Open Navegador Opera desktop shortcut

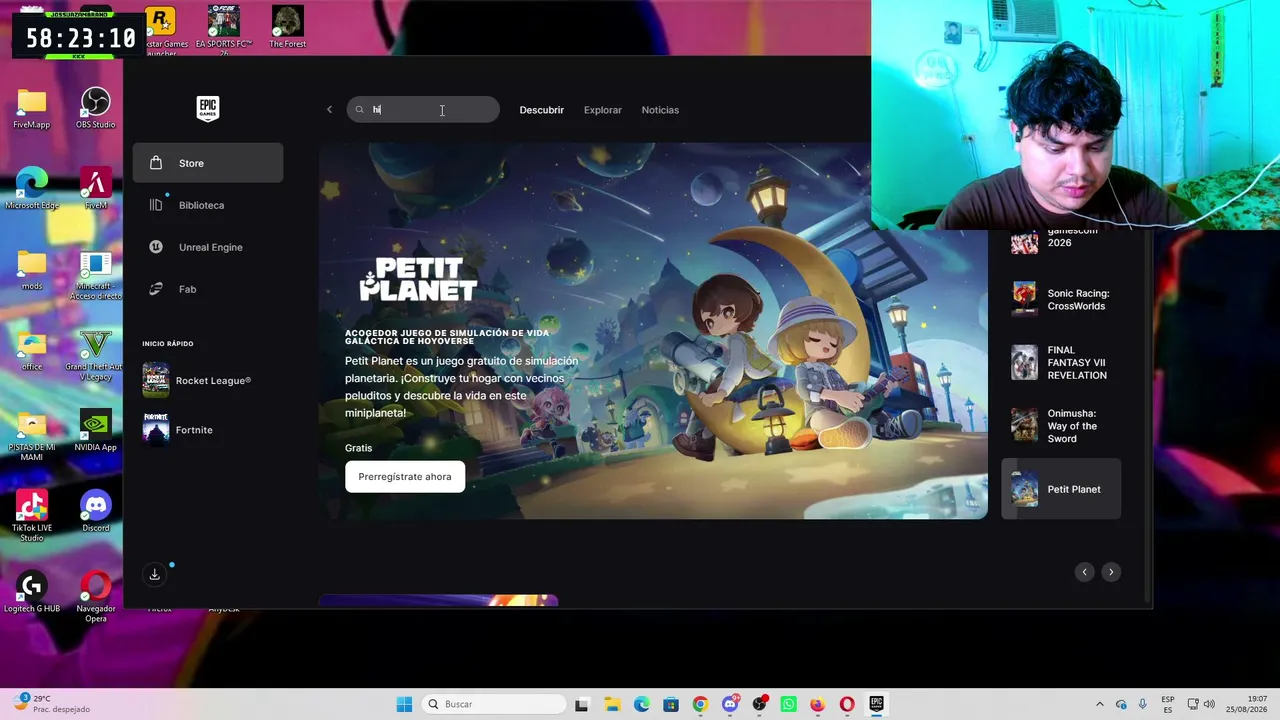[95, 598]
